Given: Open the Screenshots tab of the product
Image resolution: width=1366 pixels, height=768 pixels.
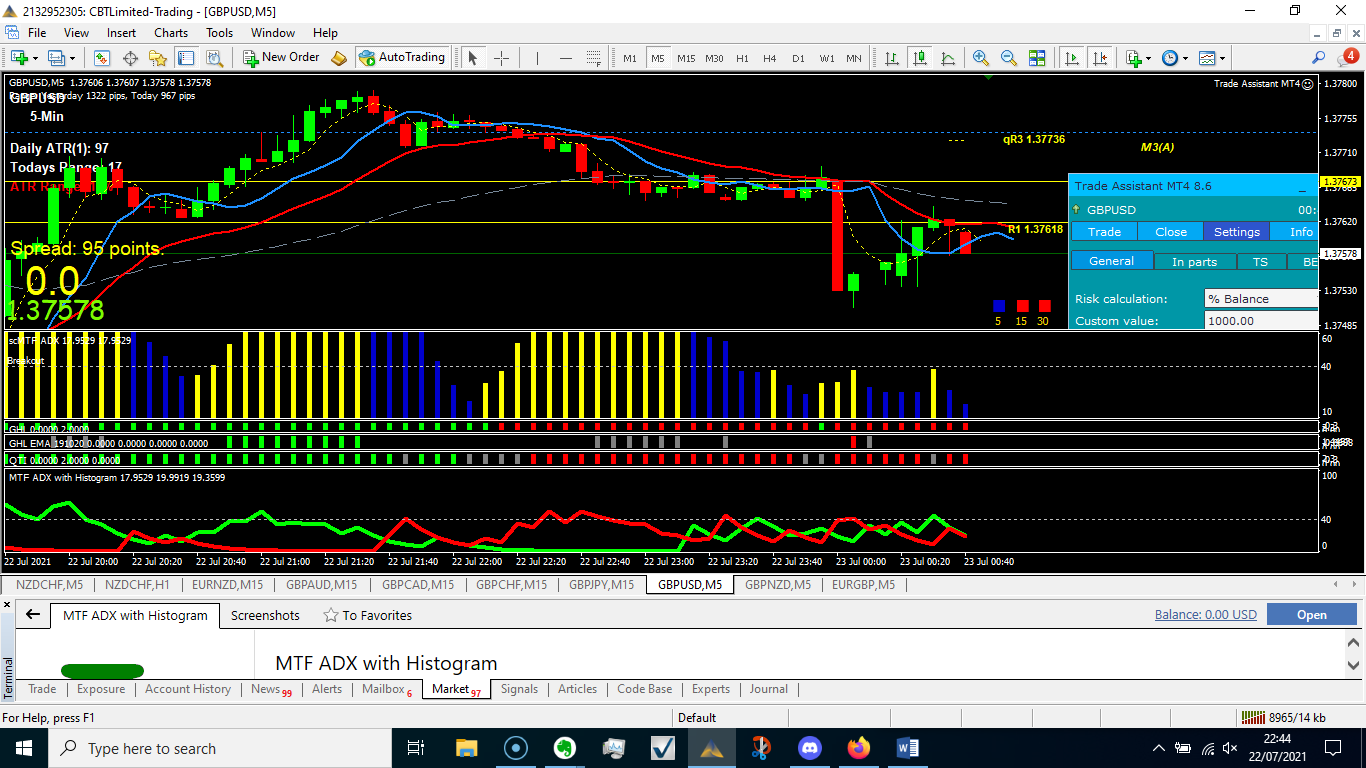Looking at the screenshot, I should [265, 615].
